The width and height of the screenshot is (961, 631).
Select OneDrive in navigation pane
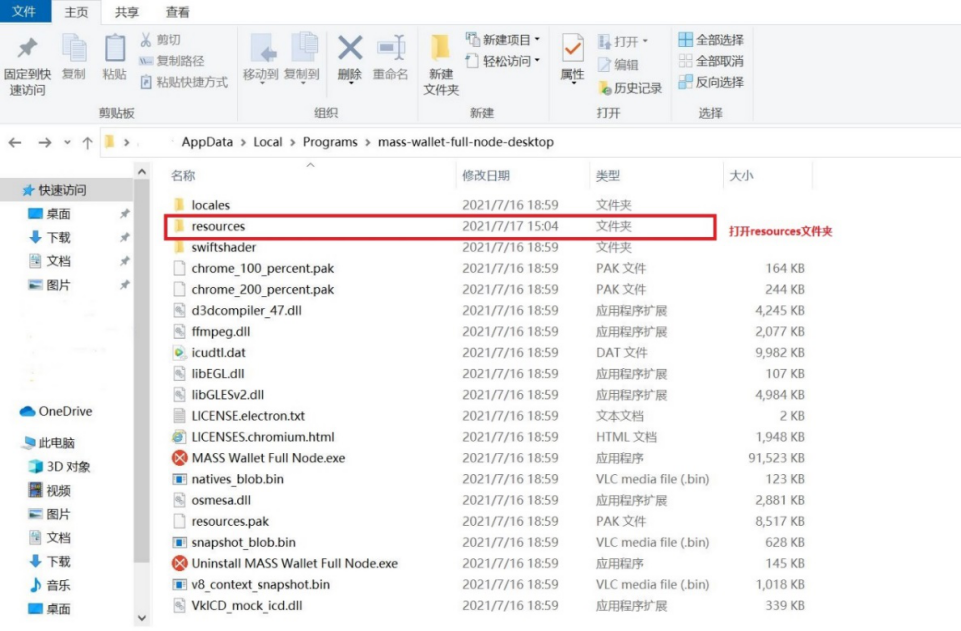[65, 411]
